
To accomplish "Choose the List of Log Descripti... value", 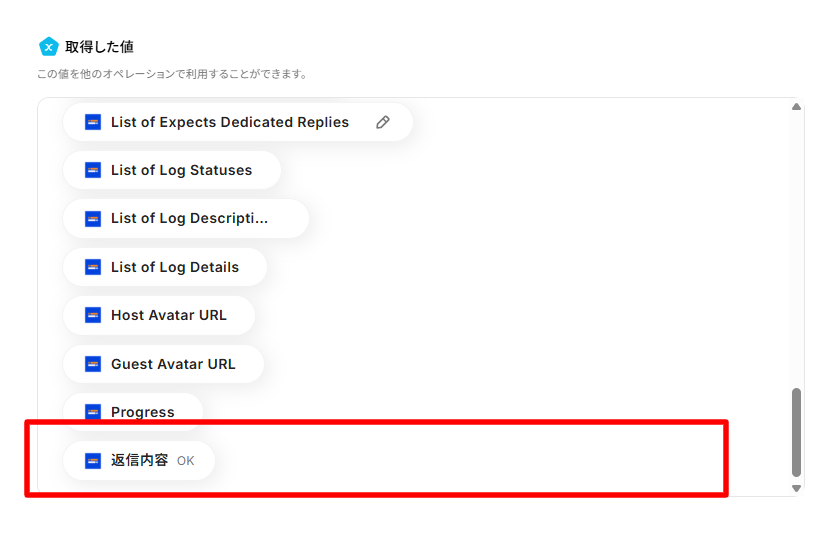I will [186, 219].
